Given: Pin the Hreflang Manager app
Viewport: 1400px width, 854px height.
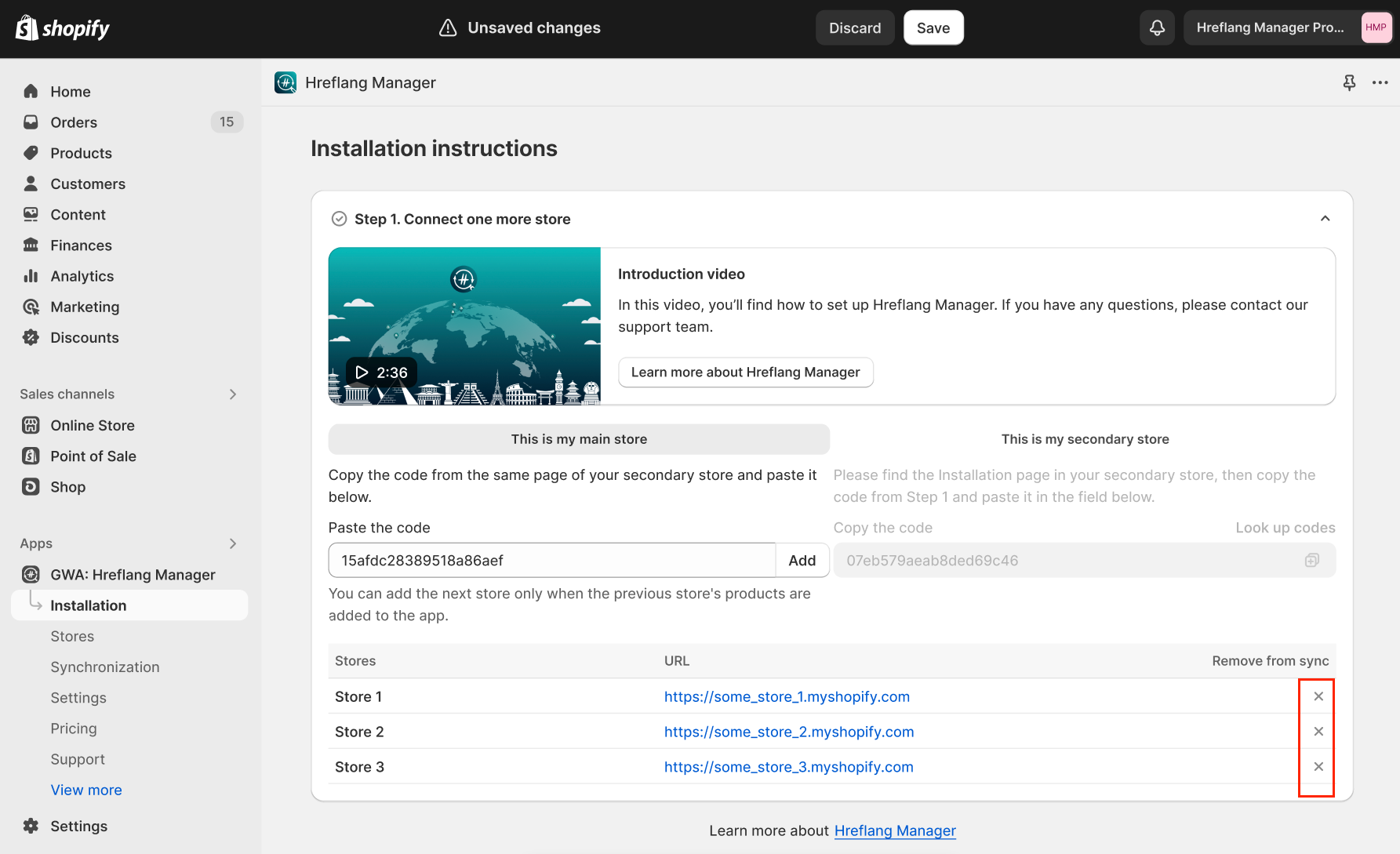Looking at the screenshot, I should click(1349, 82).
